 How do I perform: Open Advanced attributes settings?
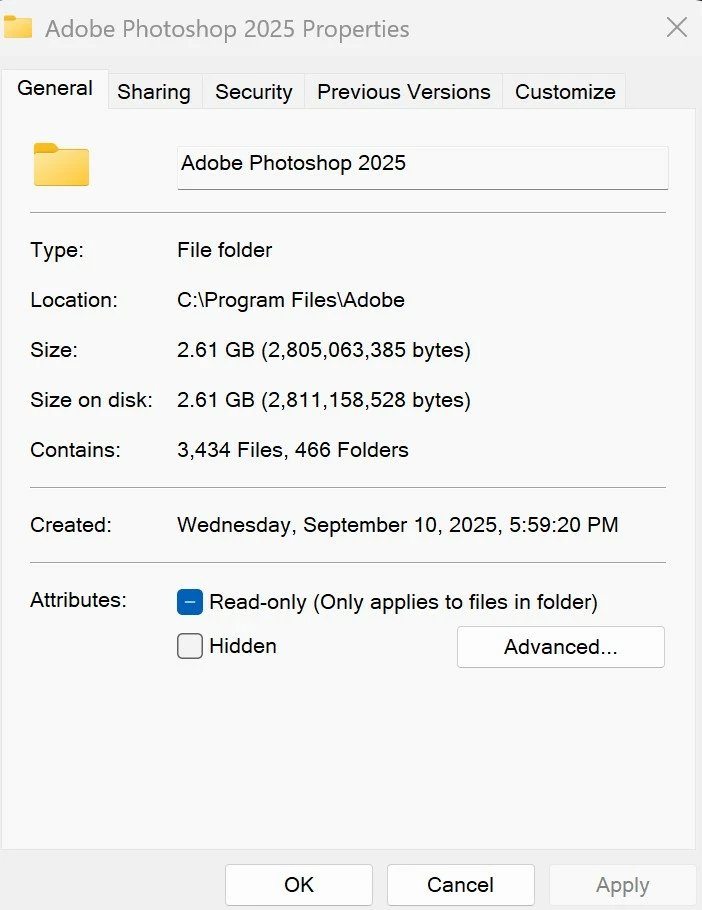560,647
